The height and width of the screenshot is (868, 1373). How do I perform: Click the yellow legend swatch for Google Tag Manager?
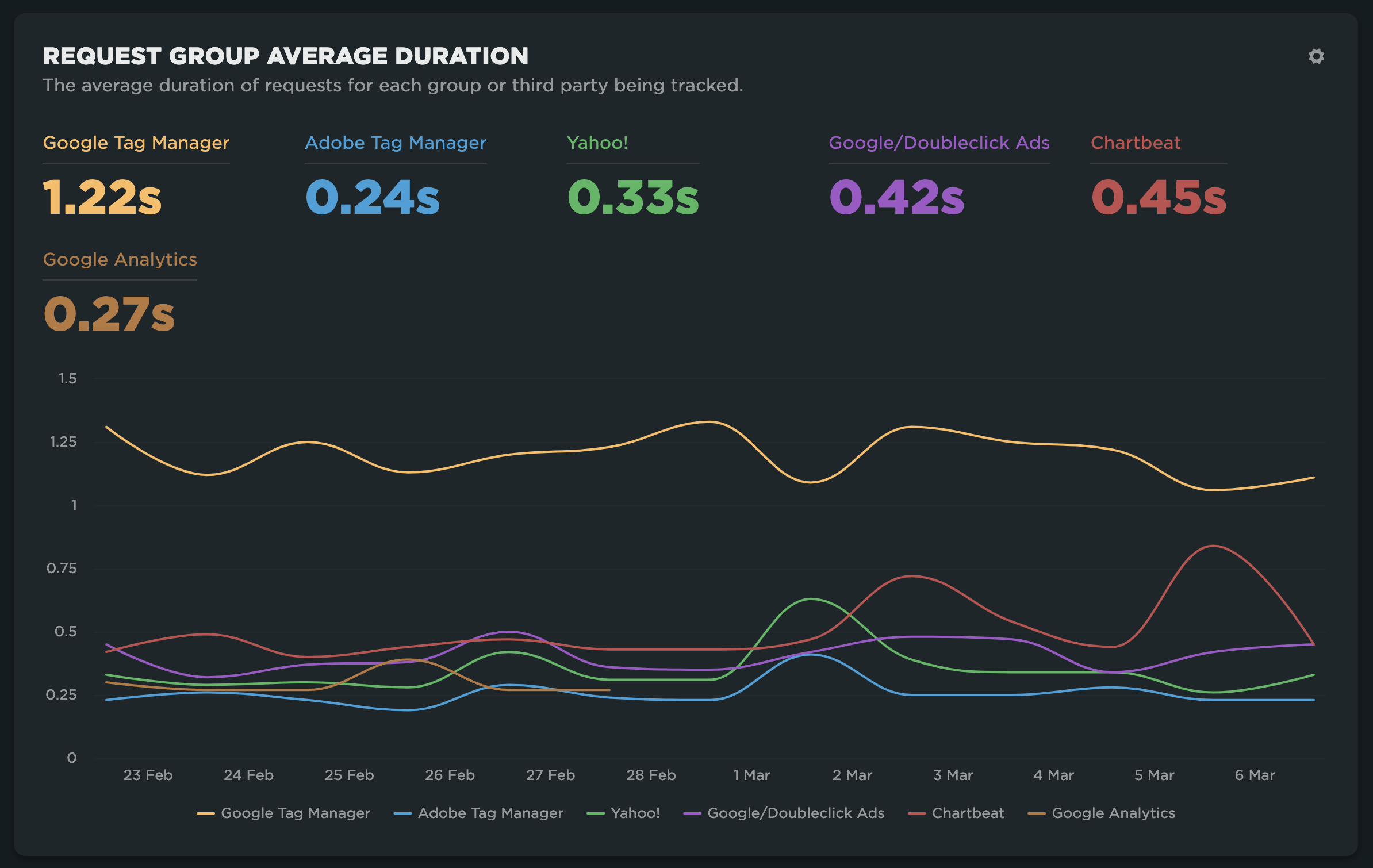205,813
